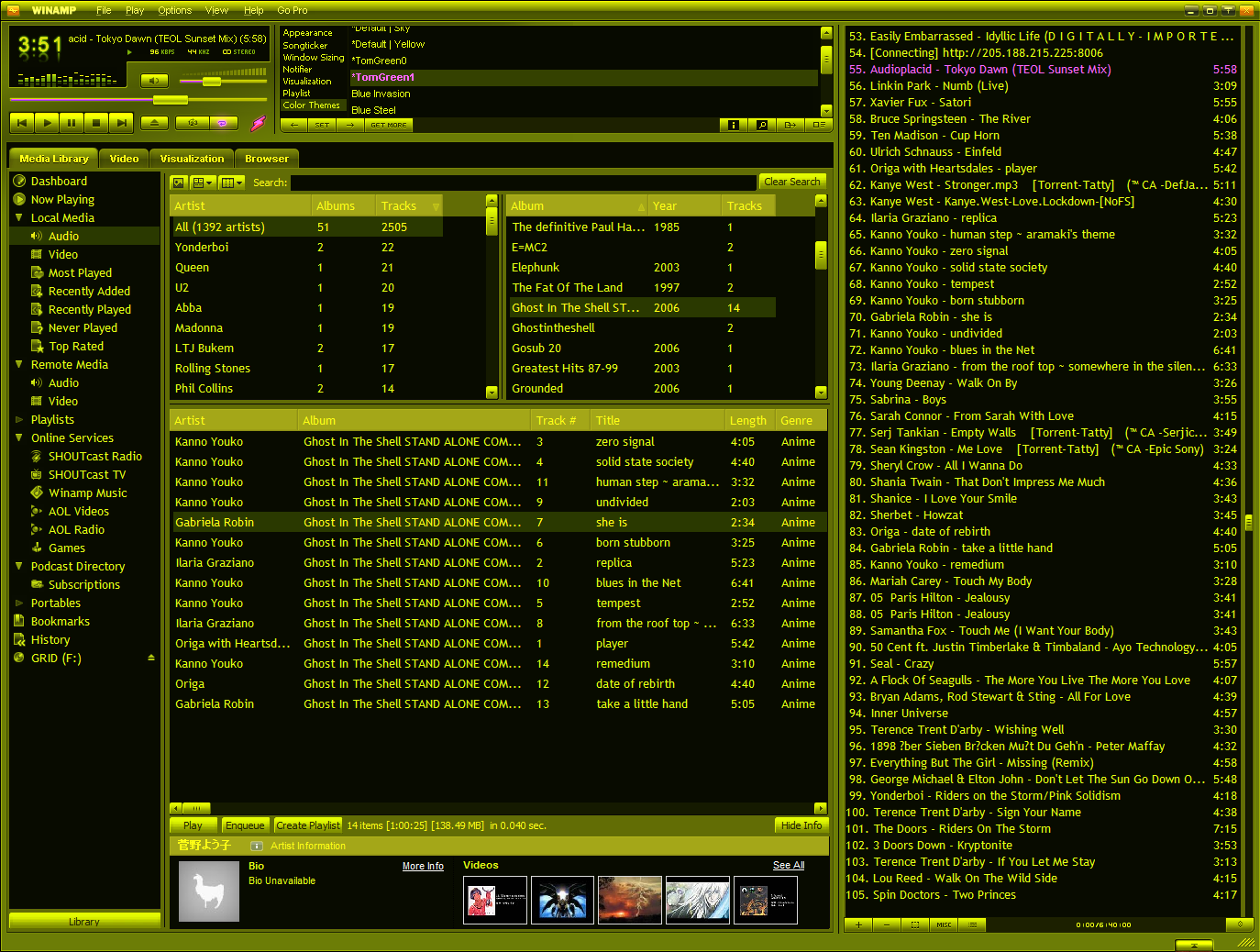Expand the Playlists tree node
Image resolution: width=1260 pixels, height=952 pixels.
(19, 419)
